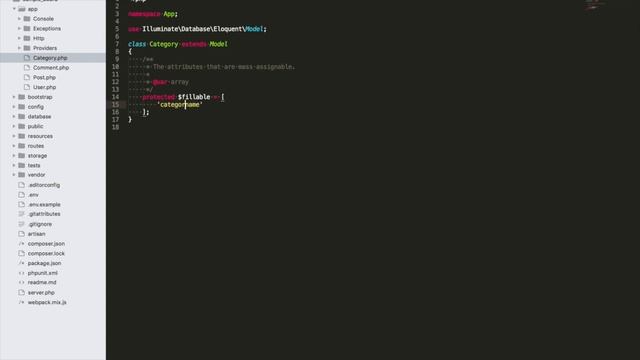Expand the Console folder arrow
The image size is (640, 360).
[19, 19]
